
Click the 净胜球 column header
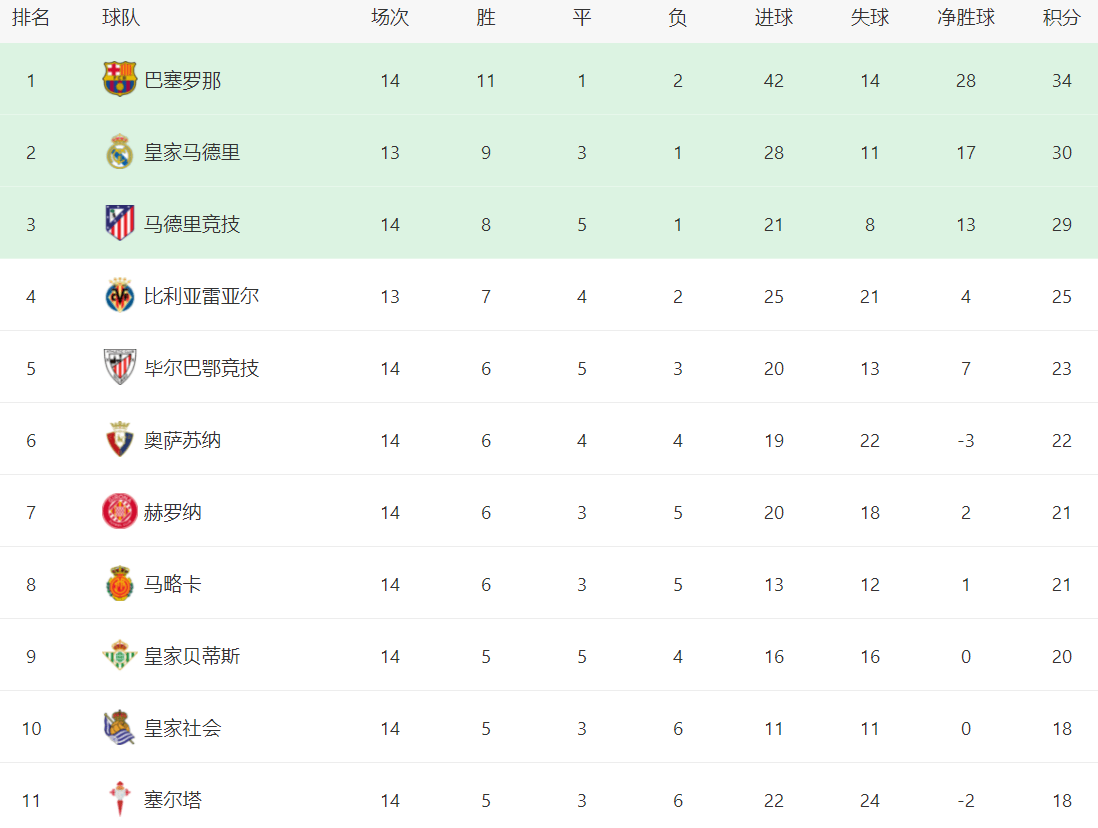965,18
